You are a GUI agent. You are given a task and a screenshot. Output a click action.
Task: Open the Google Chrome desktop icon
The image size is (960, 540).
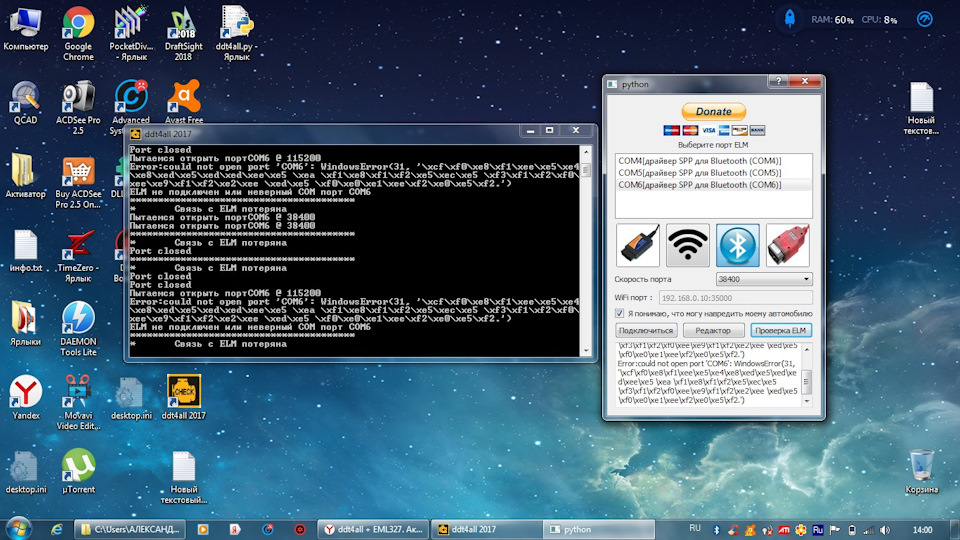click(78, 34)
